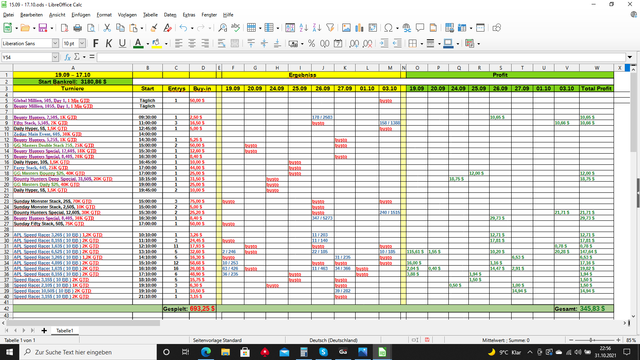640x360 pixels.
Task: Open the Datei menu
Action: pyautogui.click(x=8, y=15)
